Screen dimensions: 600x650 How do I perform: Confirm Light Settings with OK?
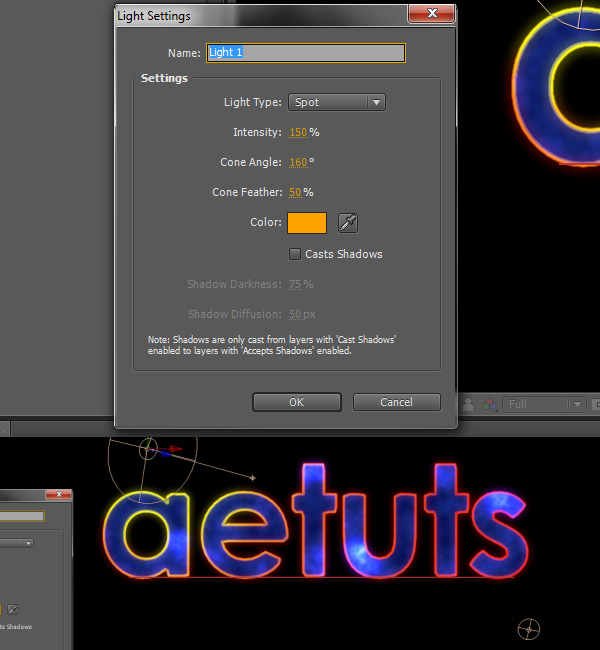tap(297, 402)
